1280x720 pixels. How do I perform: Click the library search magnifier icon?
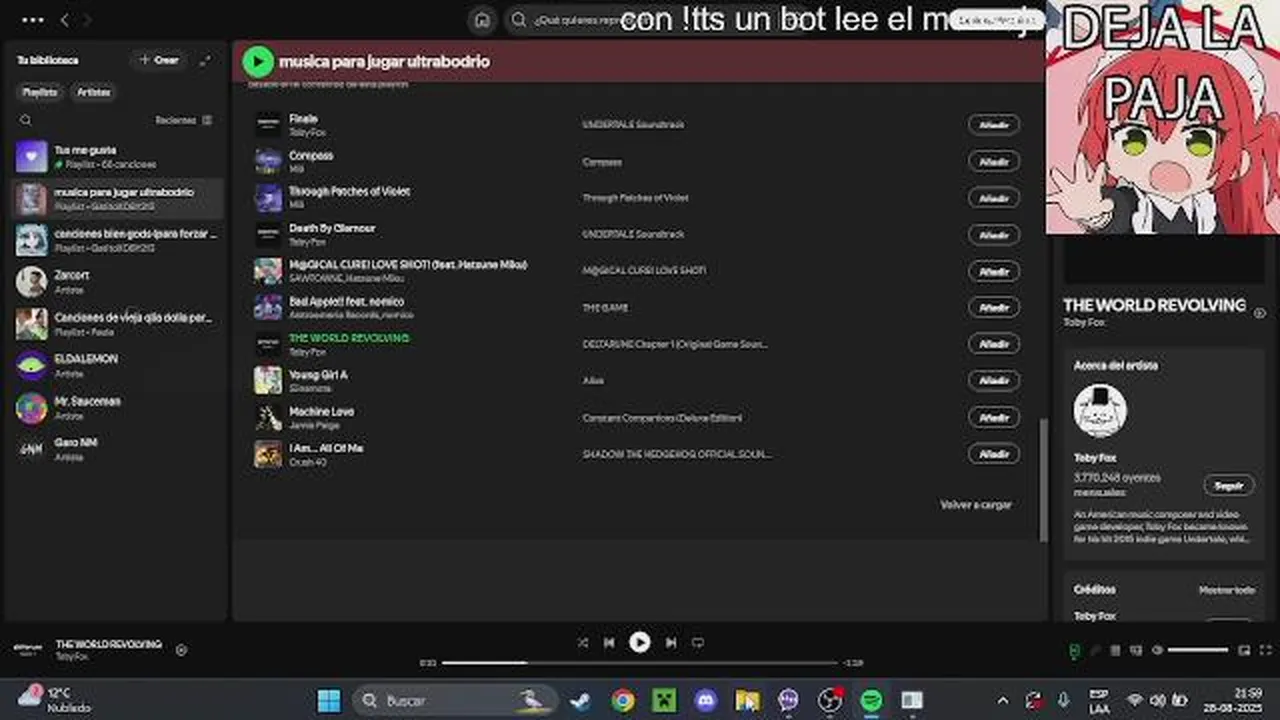(x=26, y=120)
